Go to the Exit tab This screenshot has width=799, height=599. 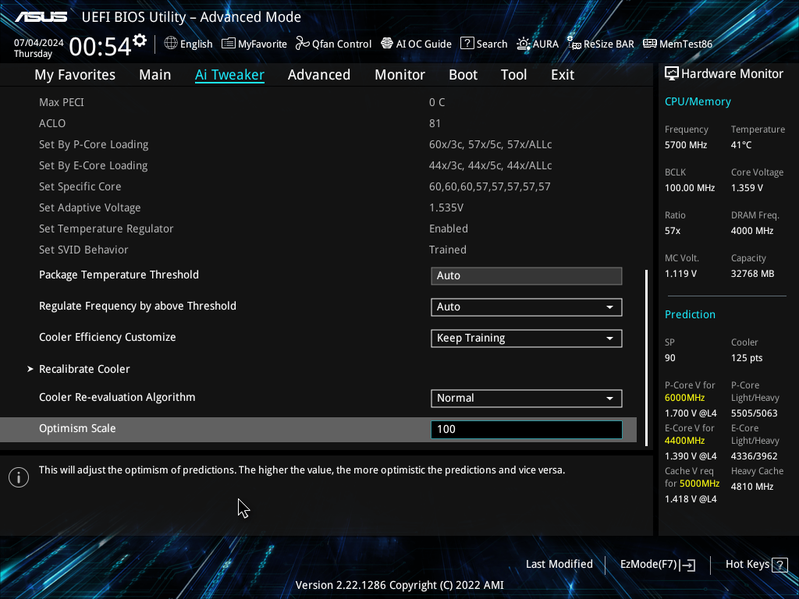(x=563, y=75)
